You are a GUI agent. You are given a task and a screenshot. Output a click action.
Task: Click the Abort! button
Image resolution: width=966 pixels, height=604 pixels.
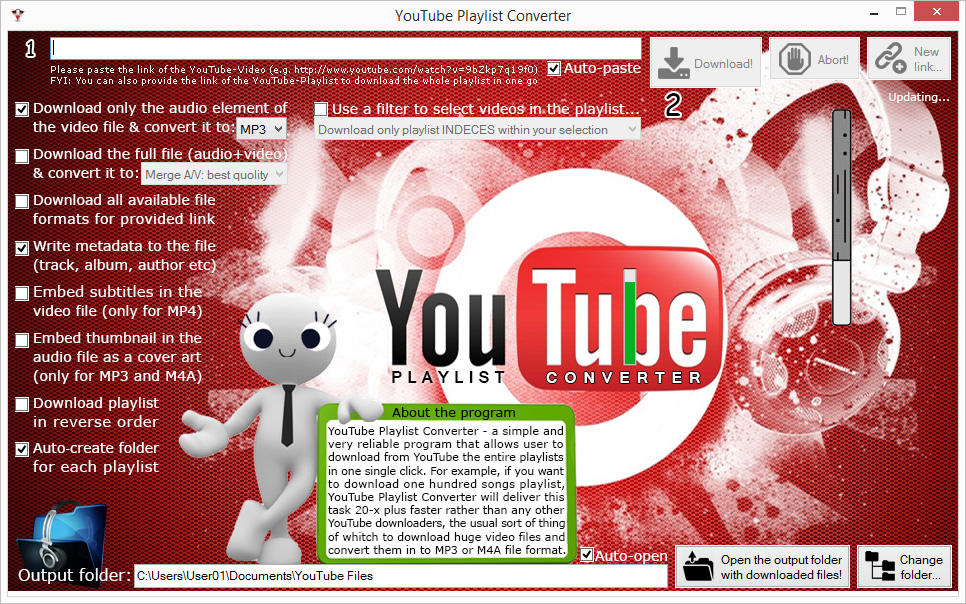click(814, 59)
